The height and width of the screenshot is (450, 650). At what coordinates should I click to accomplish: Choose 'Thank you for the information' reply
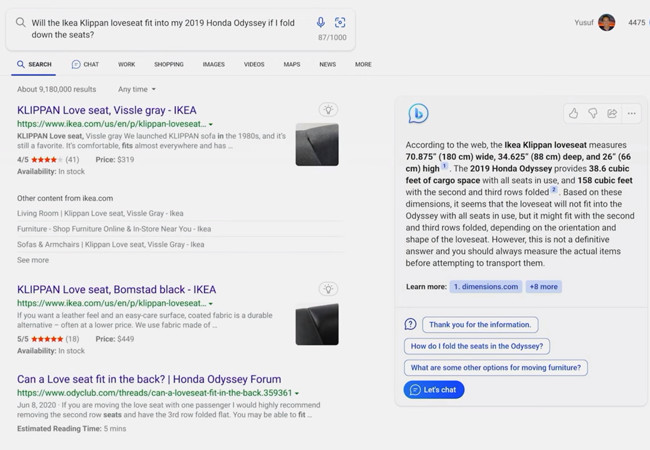480,324
